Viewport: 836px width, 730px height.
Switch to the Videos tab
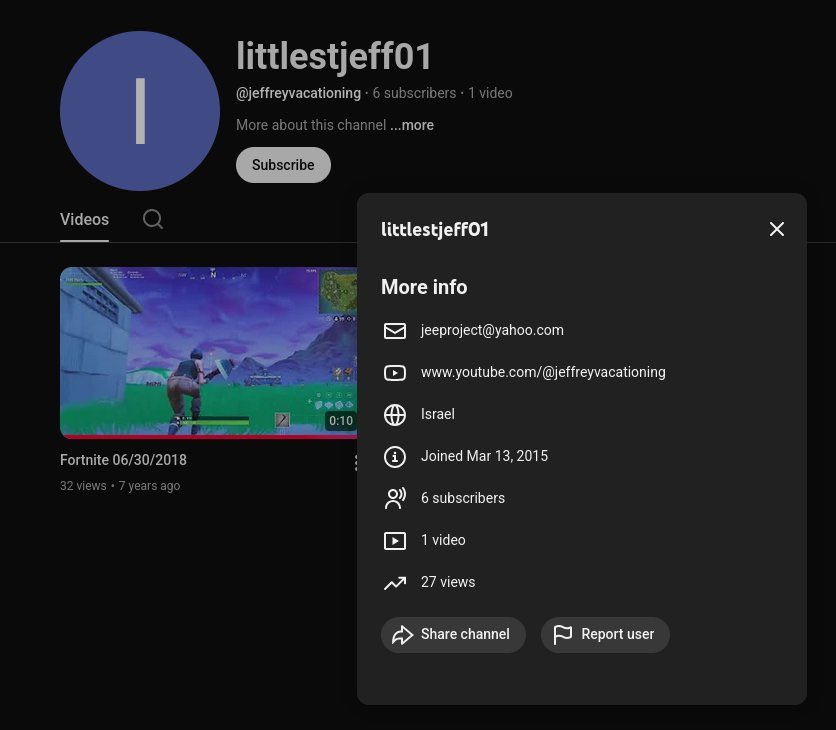84,220
